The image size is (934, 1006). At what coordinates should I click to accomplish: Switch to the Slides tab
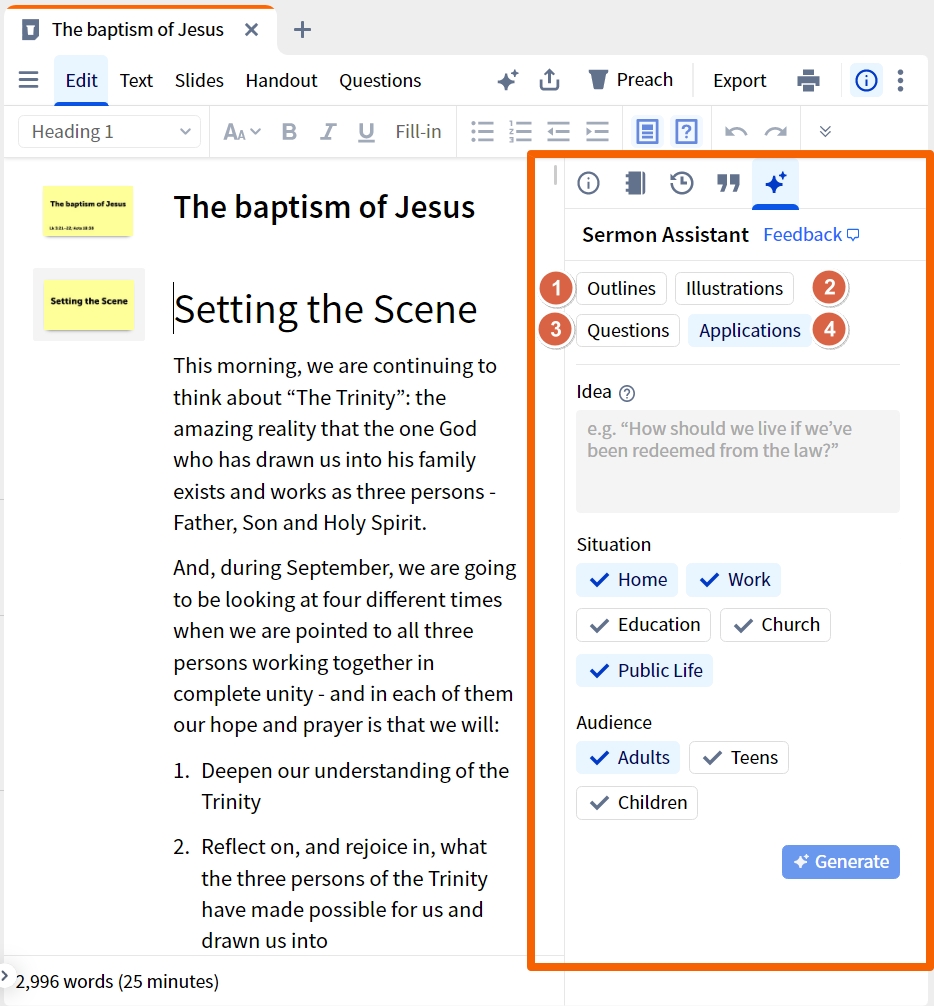(199, 81)
